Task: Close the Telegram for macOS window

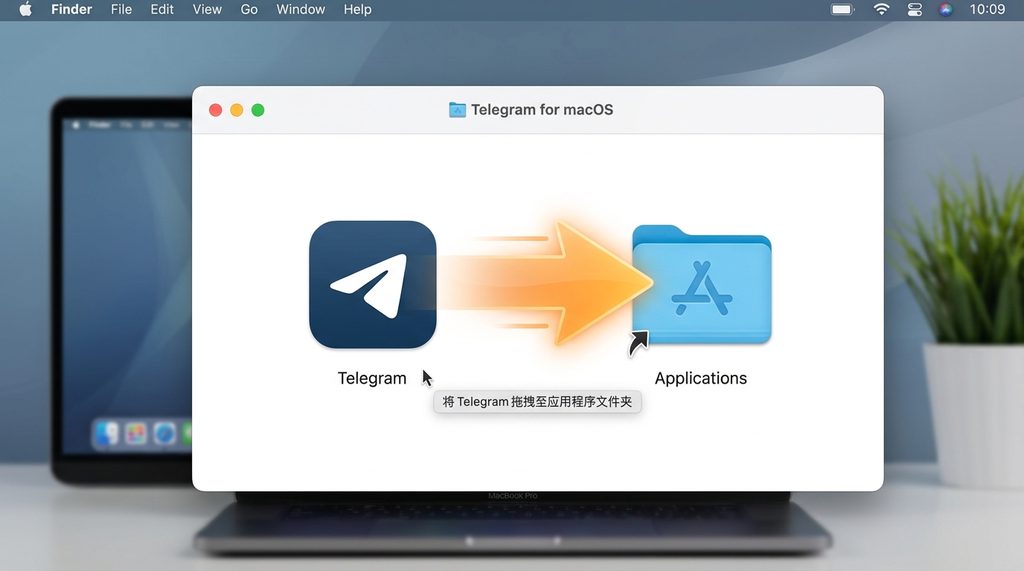Action: click(216, 110)
